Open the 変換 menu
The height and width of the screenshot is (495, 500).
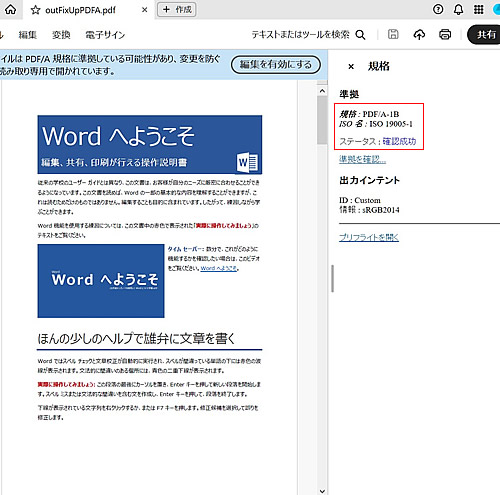pos(61,35)
